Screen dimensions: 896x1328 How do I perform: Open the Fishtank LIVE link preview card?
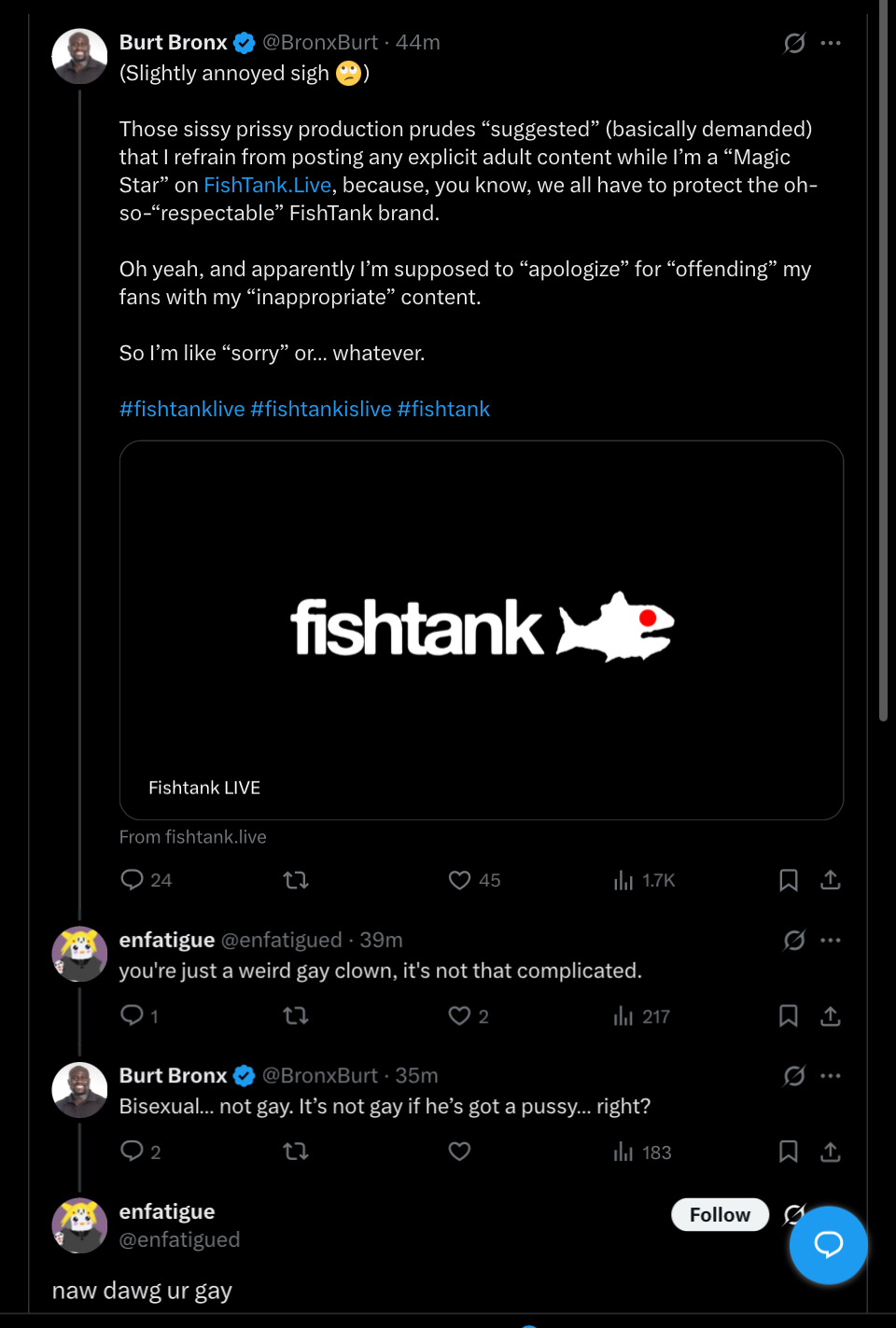482,630
